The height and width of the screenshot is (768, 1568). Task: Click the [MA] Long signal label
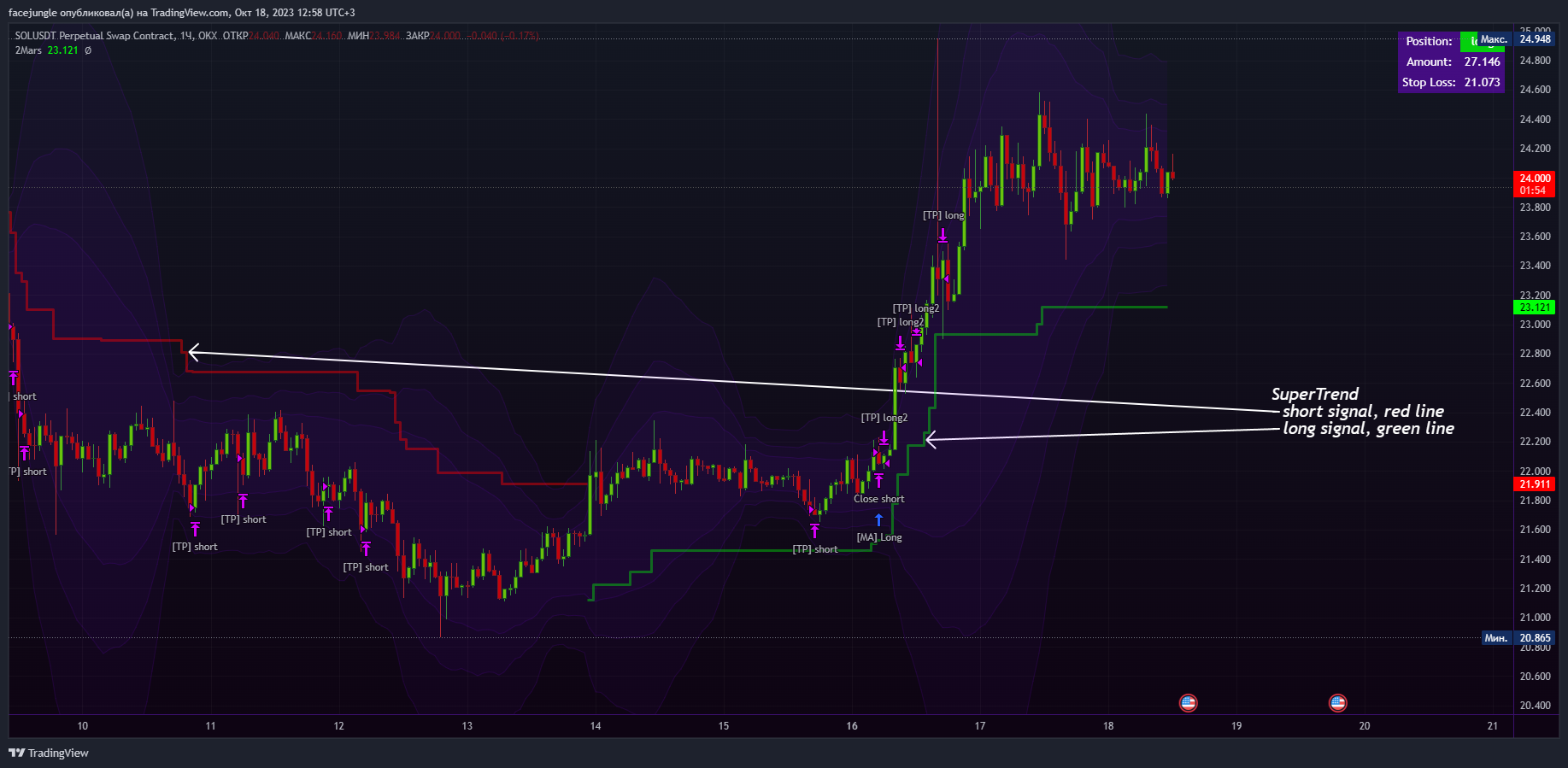pos(879,537)
